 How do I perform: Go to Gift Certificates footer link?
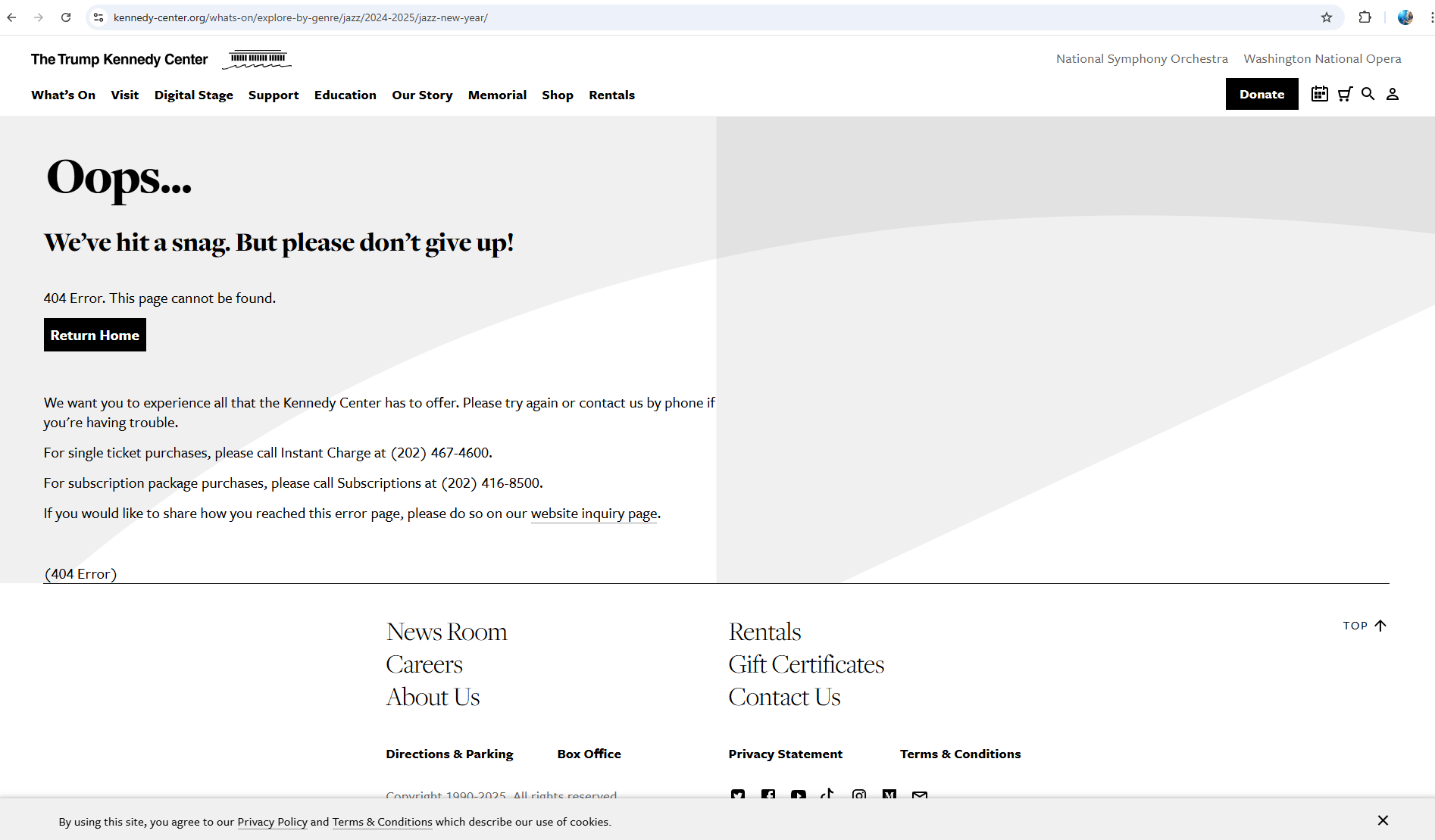click(806, 664)
